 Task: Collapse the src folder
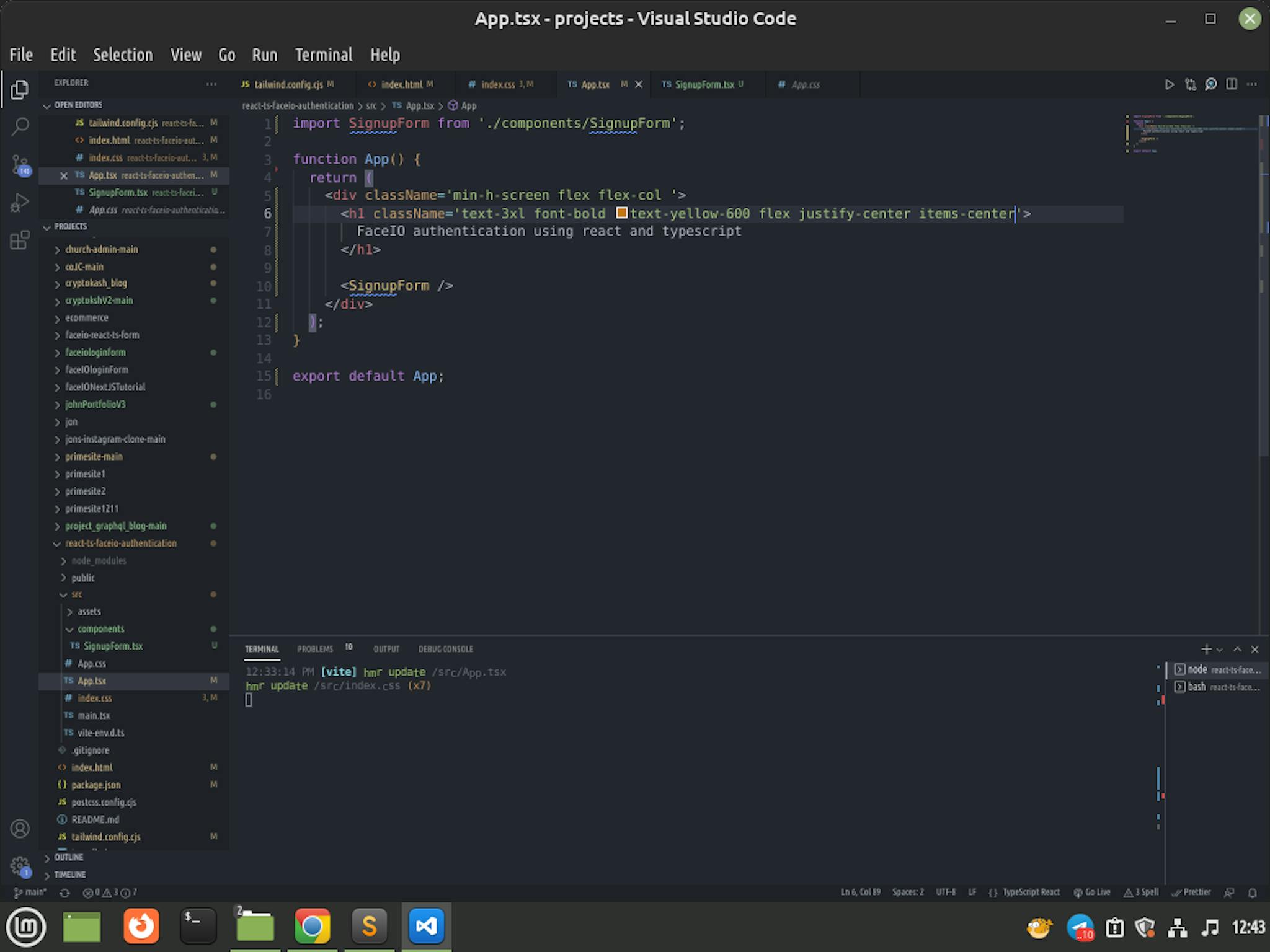[x=76, y=594]
